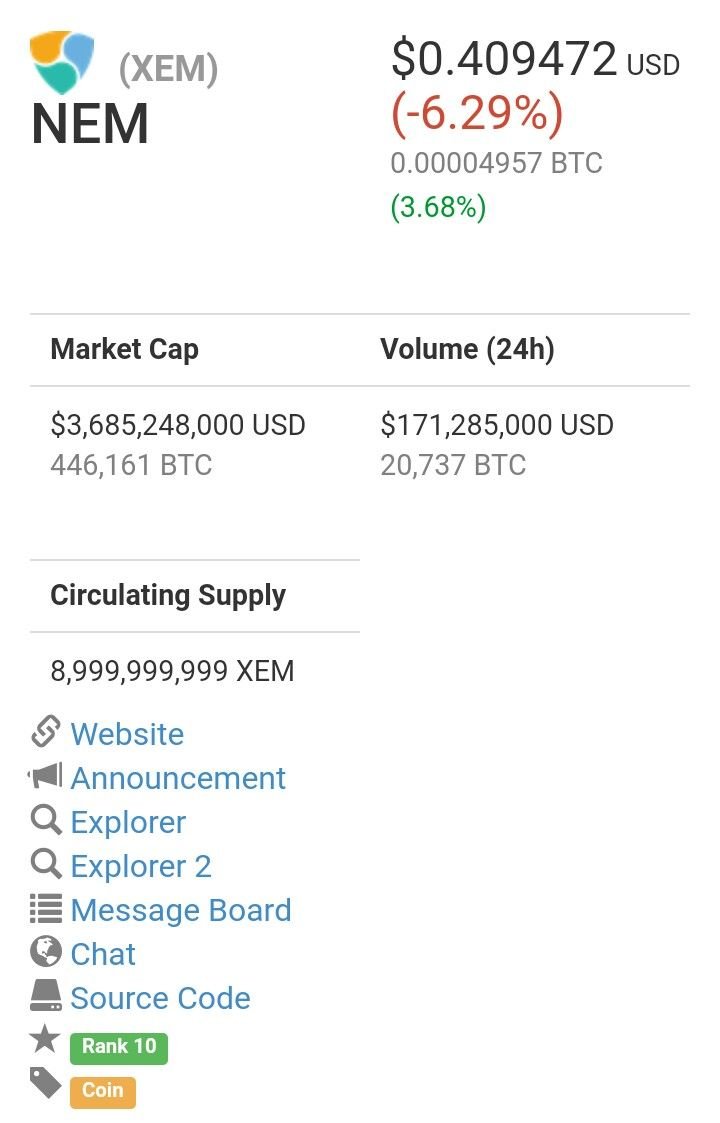Click the orange Coin tag badge

(102, 1091)
